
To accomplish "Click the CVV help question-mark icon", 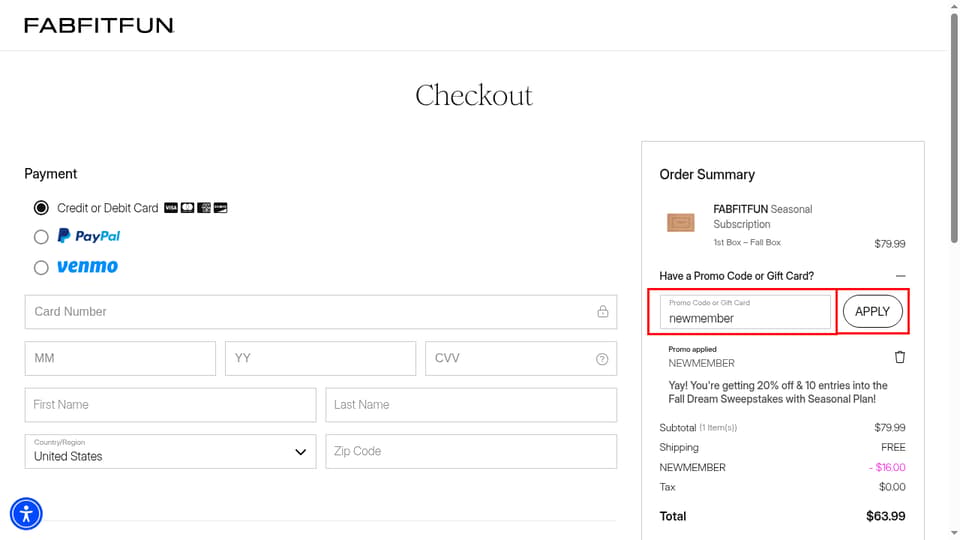I will point(602,359).
